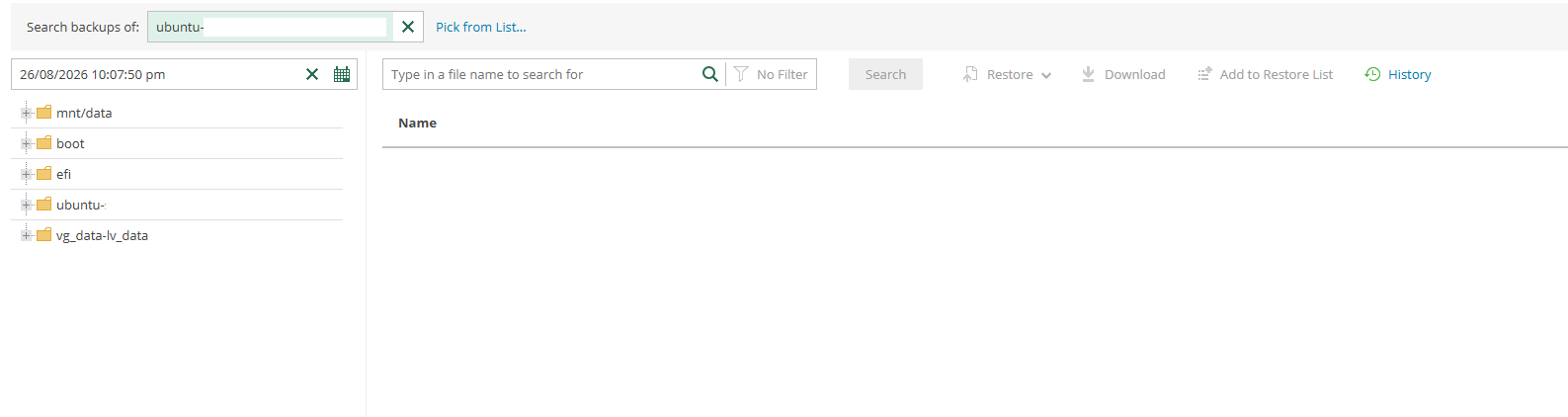The height and width of the screenshot is (417, 1568).
Task: Click the Search button
Action: pyautogui.click(x=885, y=74)
